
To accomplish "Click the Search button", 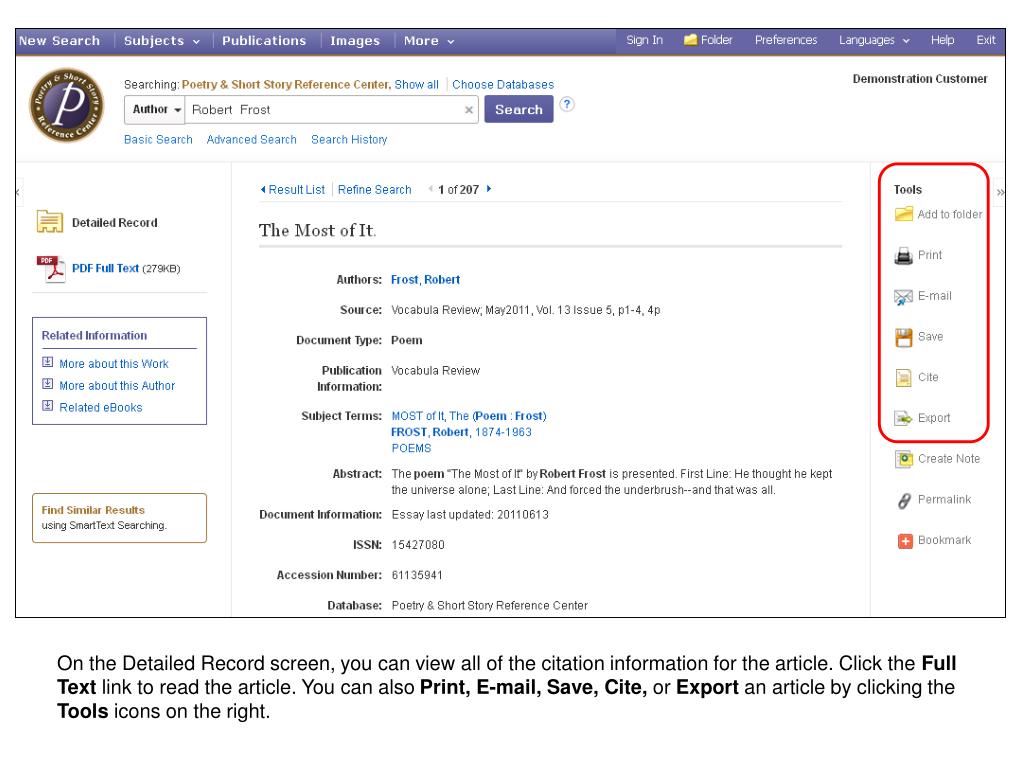I will point(519,110).
